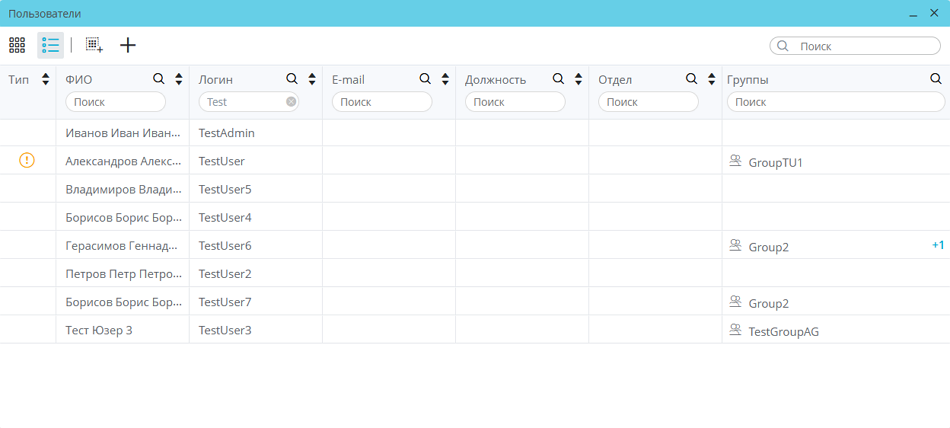This screenshot has height=428, width=950.
Task: Open the GroupTU1 group link
Action: click(x=775, y=162)
